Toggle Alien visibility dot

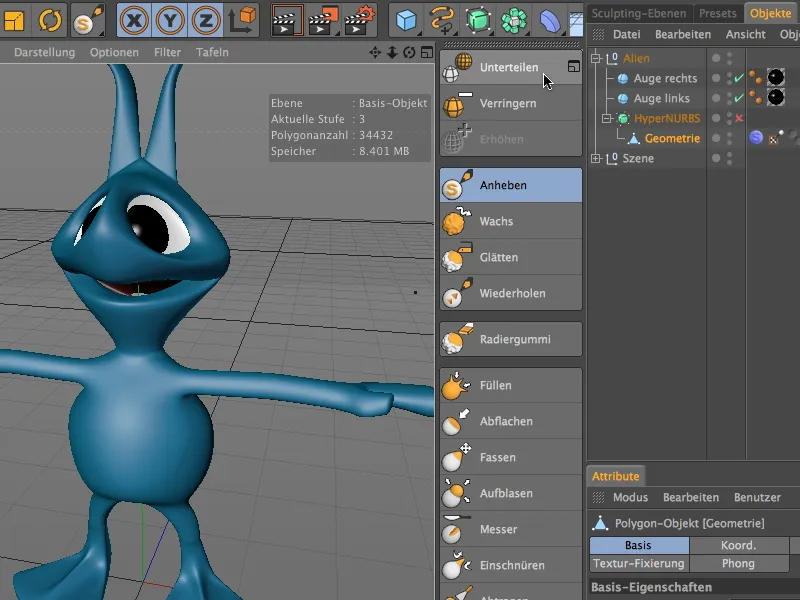(716, 58)
